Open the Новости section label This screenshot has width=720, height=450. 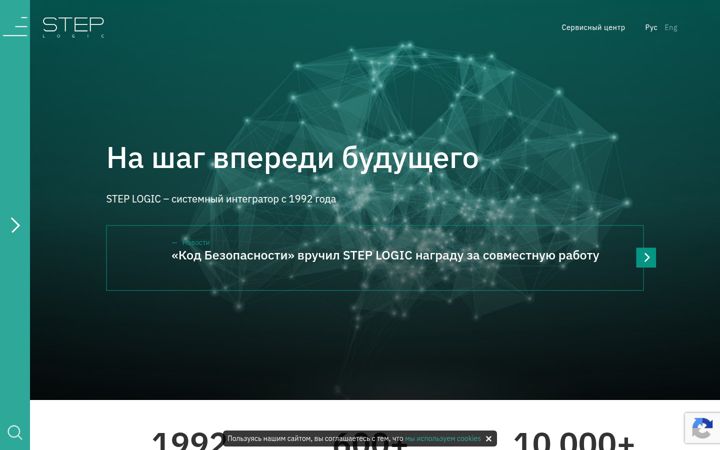coord(196,242)
